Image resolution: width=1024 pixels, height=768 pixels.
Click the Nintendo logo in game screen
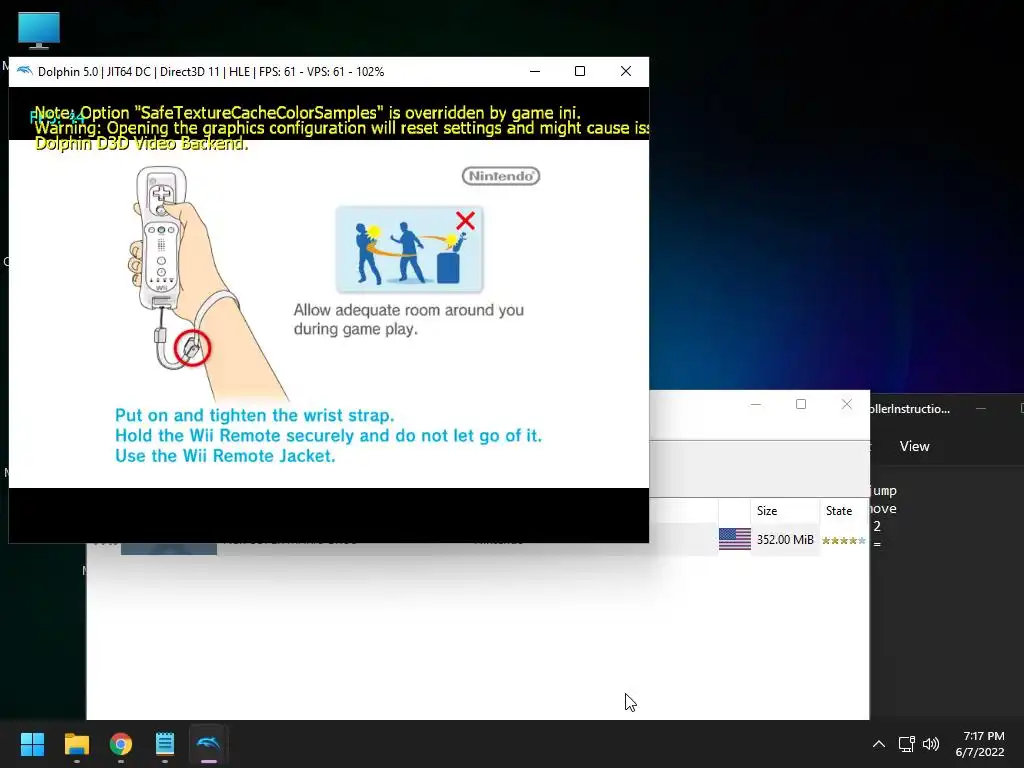(501, 176)
